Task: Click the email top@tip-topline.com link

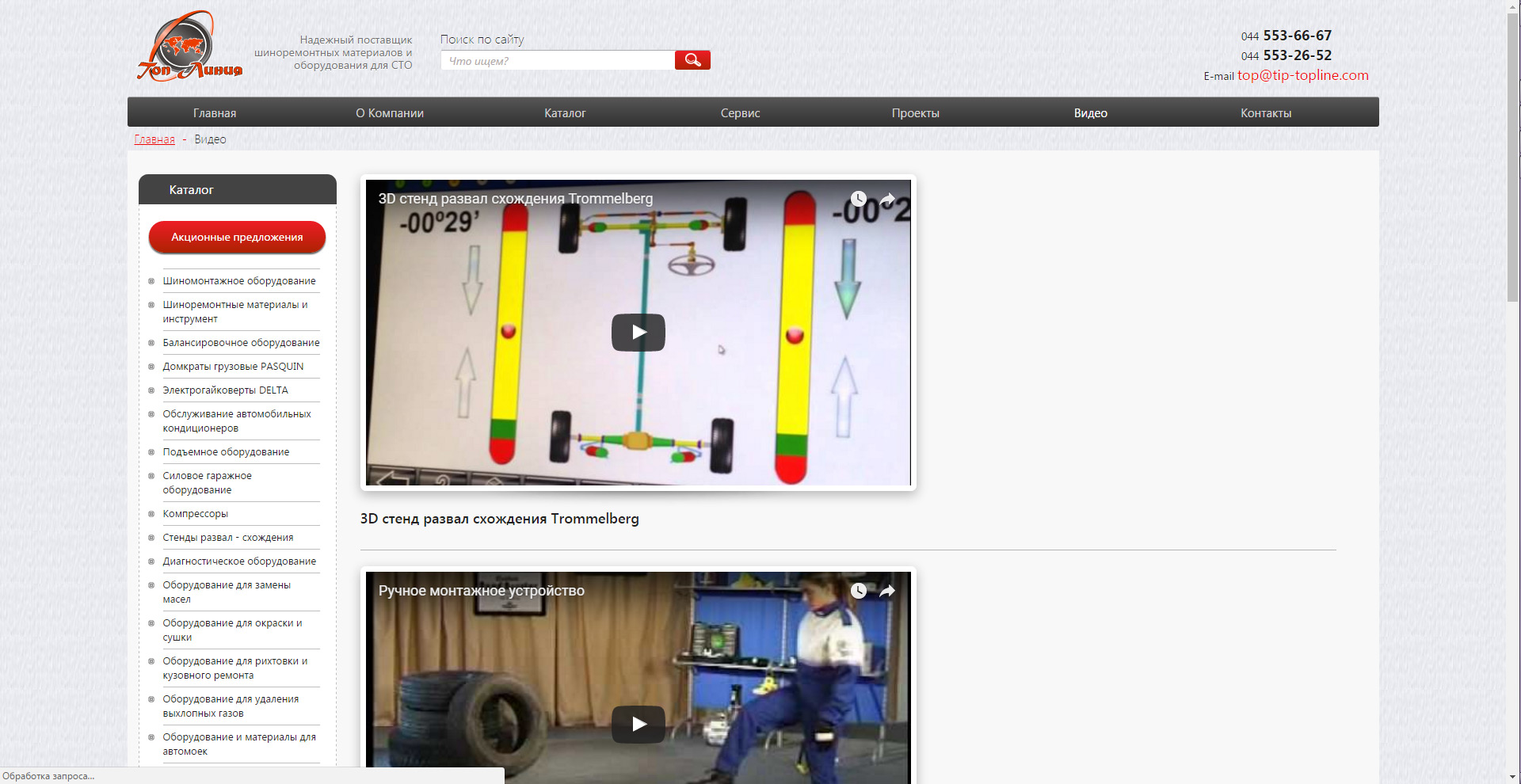Action: [1303, 75]
